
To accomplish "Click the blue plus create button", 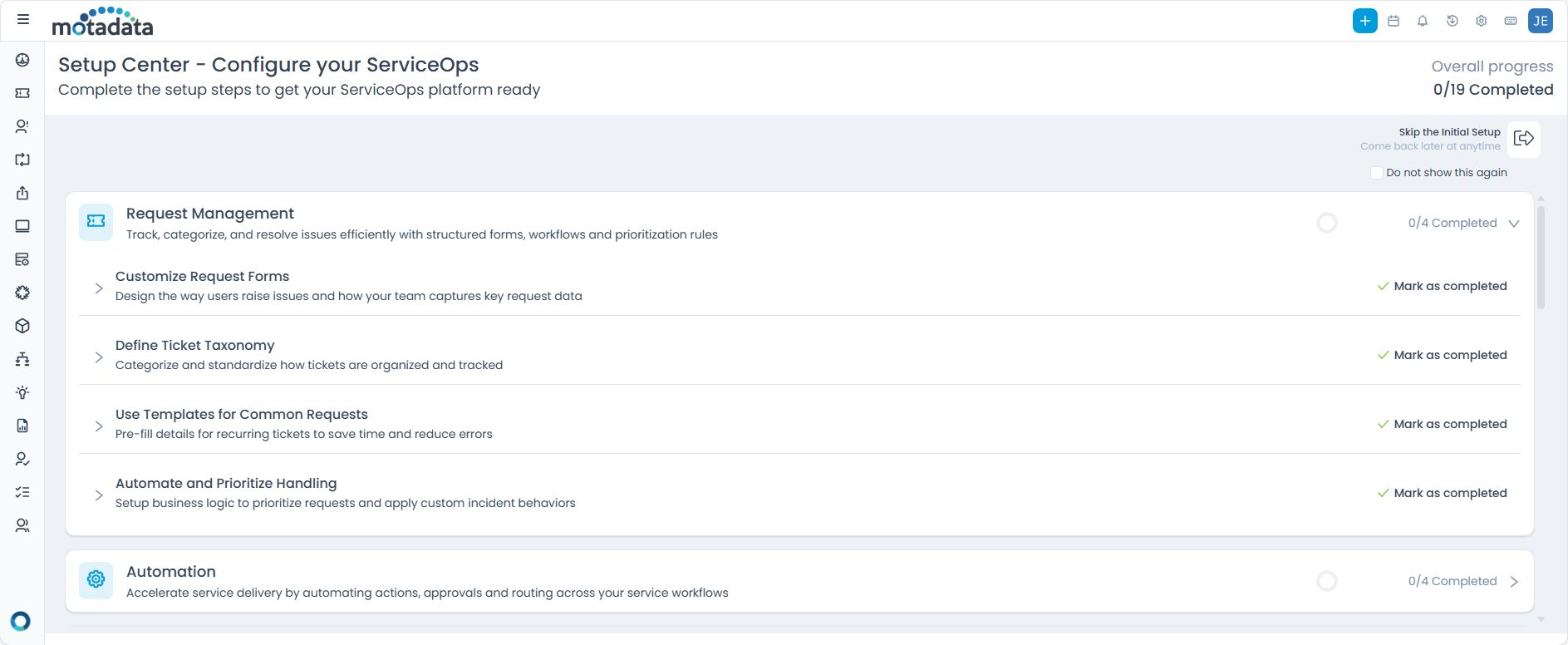I will pos(1364,21).
